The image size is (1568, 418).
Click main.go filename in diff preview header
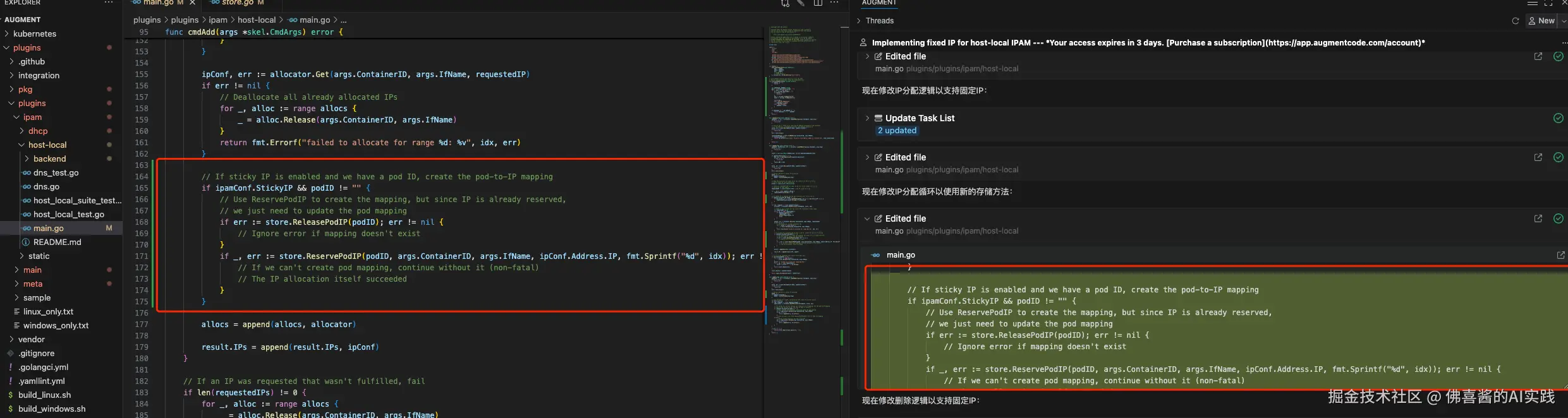tap(901, 255)
